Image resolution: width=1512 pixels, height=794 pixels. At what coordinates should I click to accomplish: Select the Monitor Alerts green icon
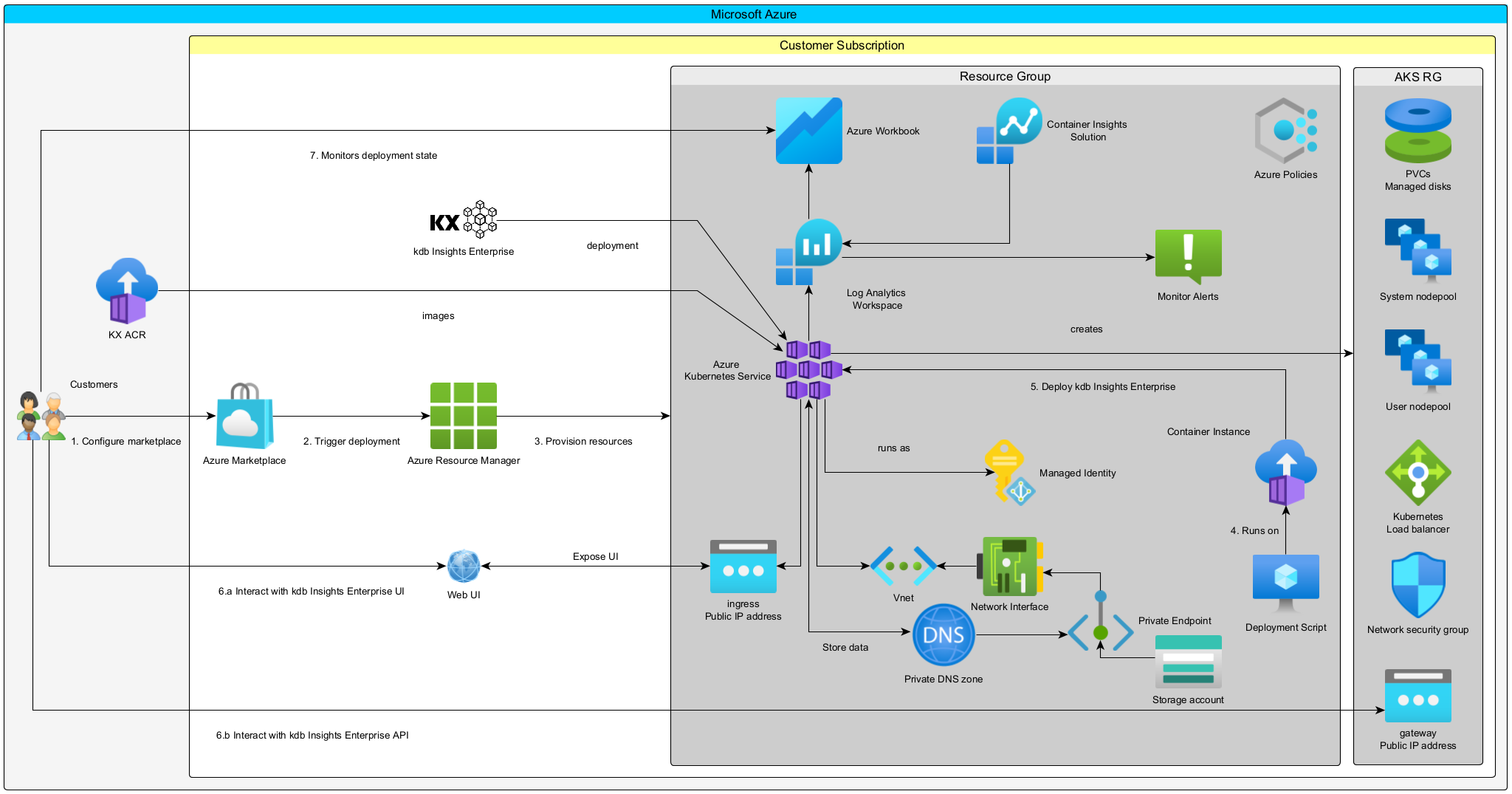pyautogui.click(x=1188, y=256)
